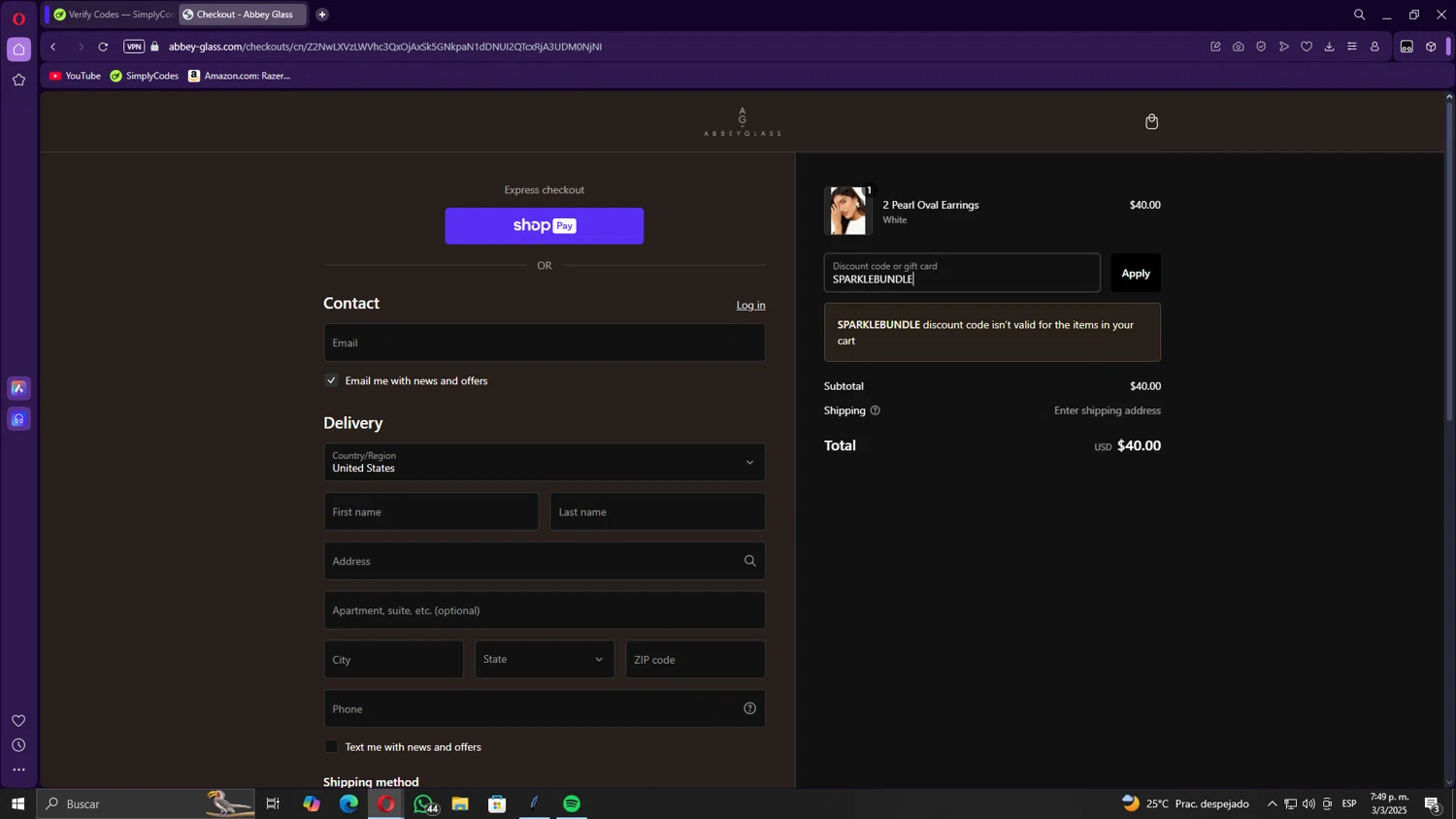This screenshot has width=1456, height=819.
Task: Open the extensions cube icon
Action: [x=1431, y=47]
